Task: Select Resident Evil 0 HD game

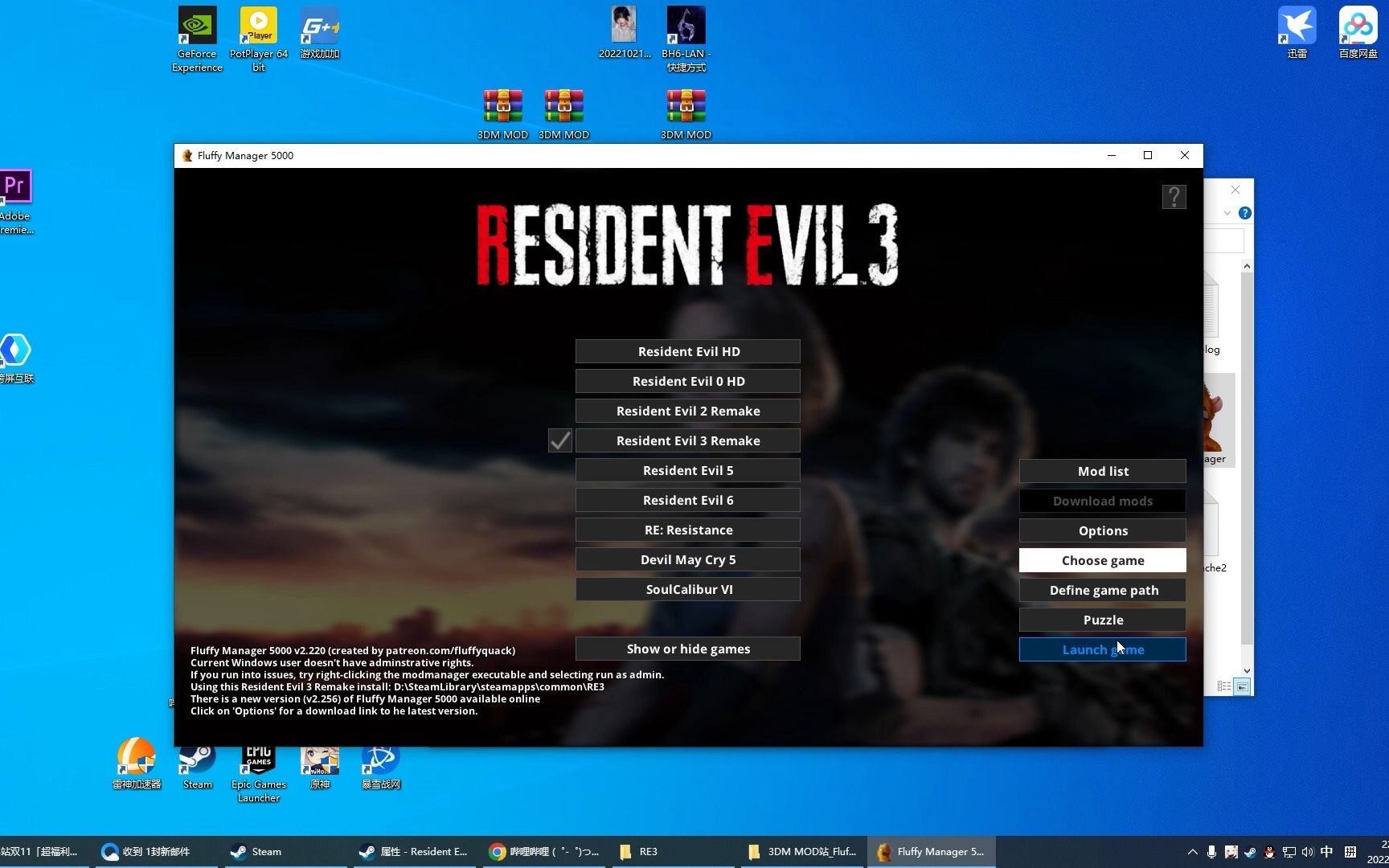Action: pos(688,381)
